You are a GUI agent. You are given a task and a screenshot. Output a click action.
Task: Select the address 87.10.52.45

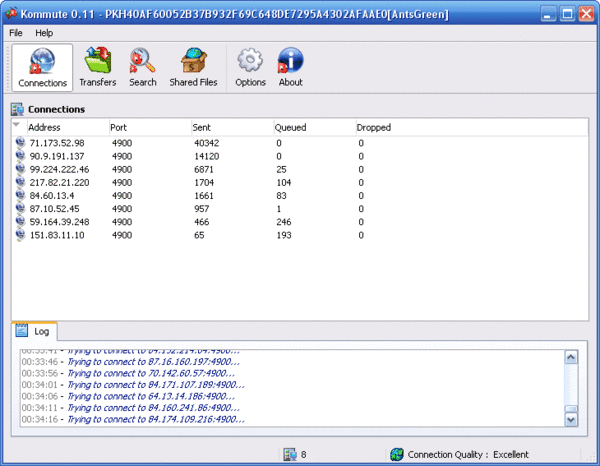tap(54, 209)
